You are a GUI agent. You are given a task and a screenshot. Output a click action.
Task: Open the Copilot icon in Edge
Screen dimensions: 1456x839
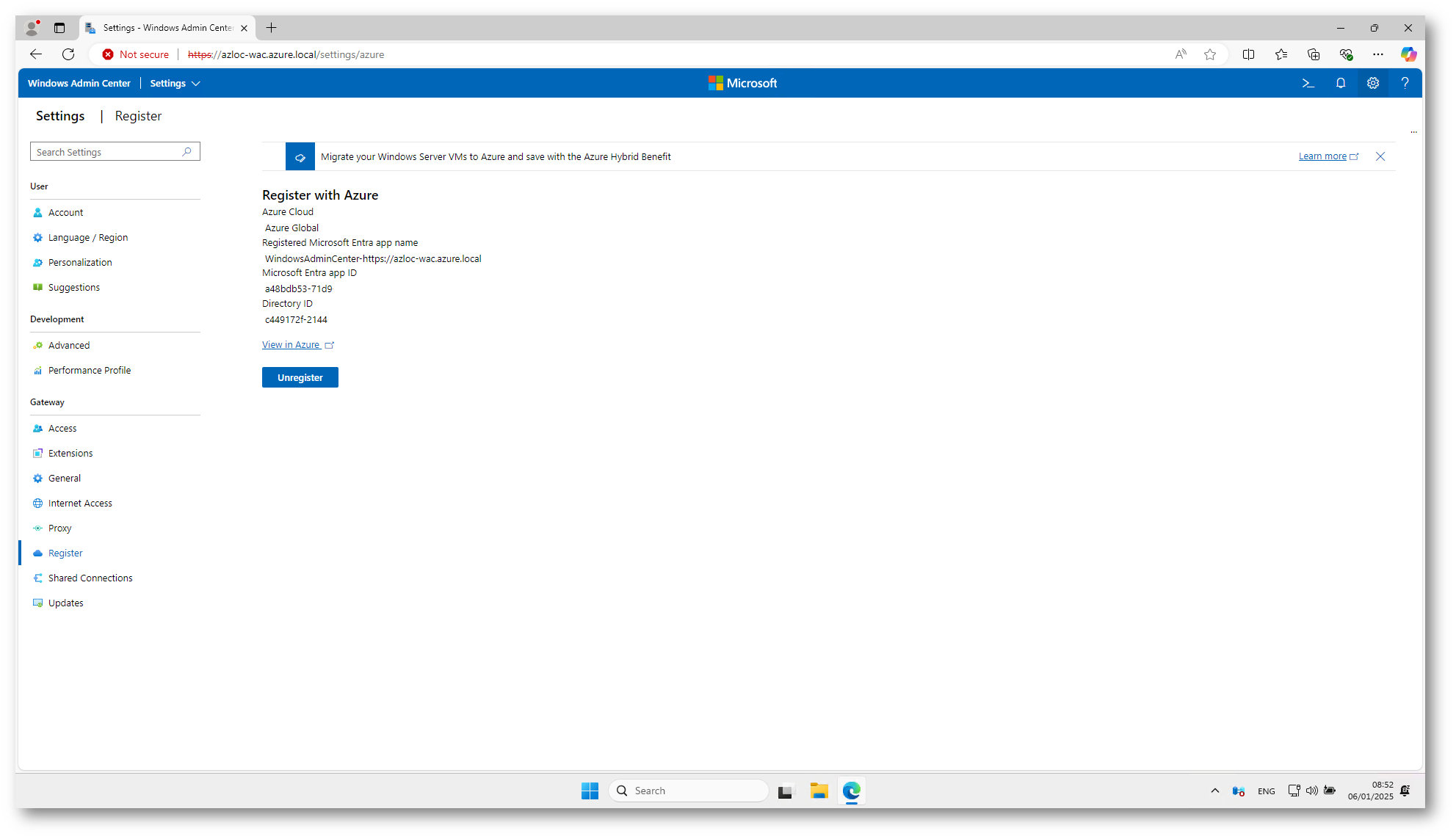[1408, 54]
